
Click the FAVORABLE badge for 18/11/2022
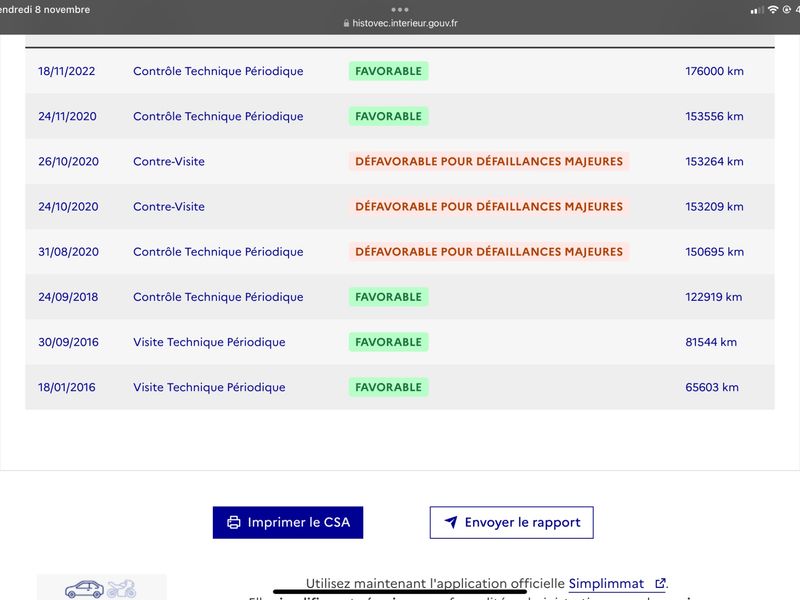[x=388, y=71]
